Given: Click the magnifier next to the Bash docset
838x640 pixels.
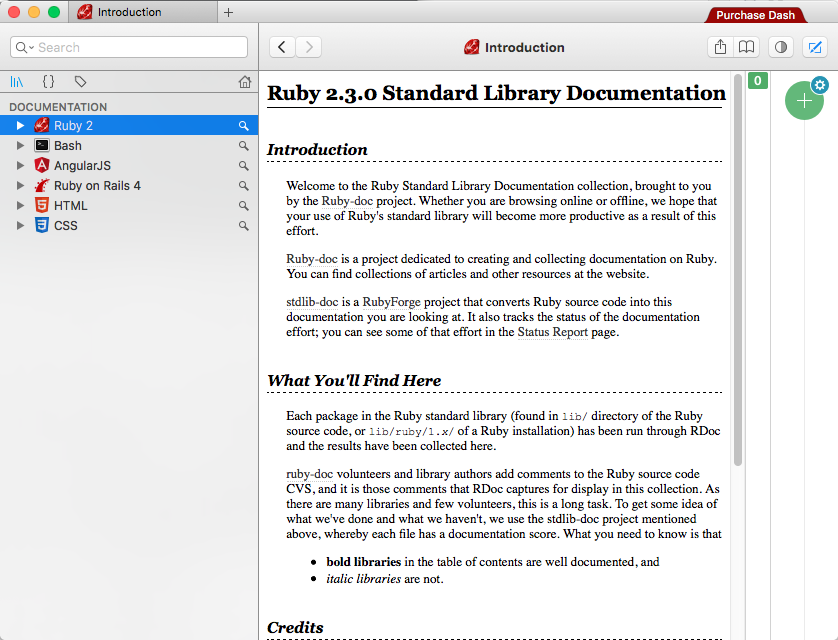Looking at the screenshot, I should [242, 145].
